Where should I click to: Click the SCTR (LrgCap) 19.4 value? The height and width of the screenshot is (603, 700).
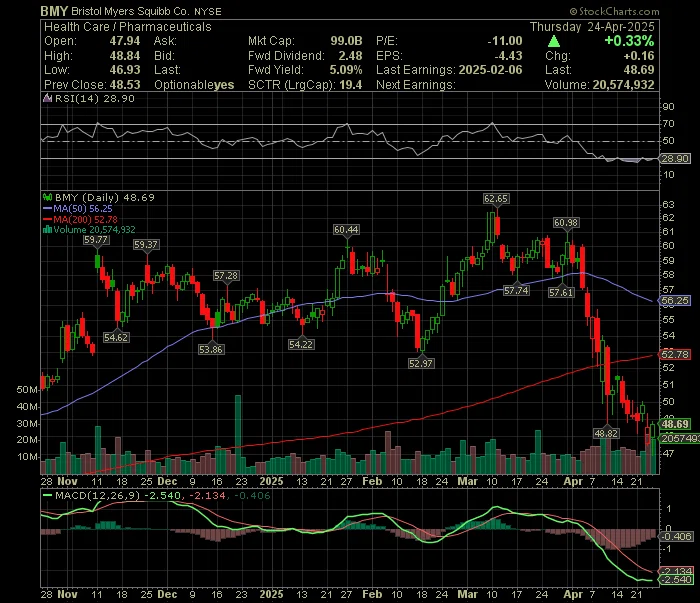(350, 85)
